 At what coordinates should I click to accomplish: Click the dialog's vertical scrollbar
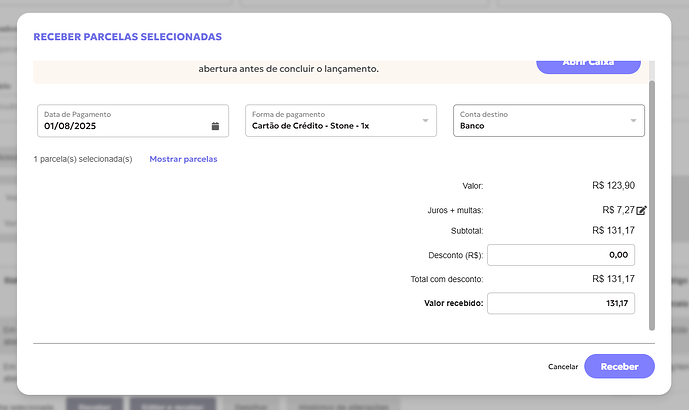pos(652,200)
